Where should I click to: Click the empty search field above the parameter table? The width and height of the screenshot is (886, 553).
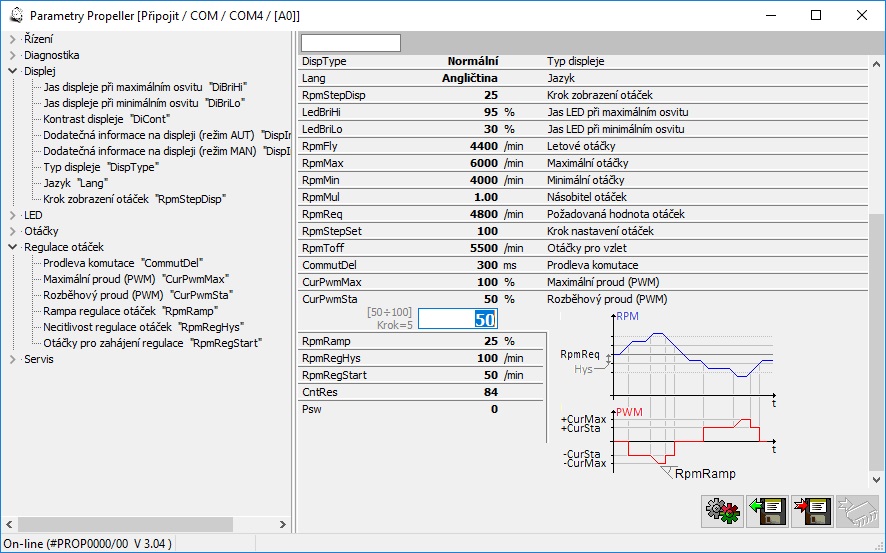point(351,43)
